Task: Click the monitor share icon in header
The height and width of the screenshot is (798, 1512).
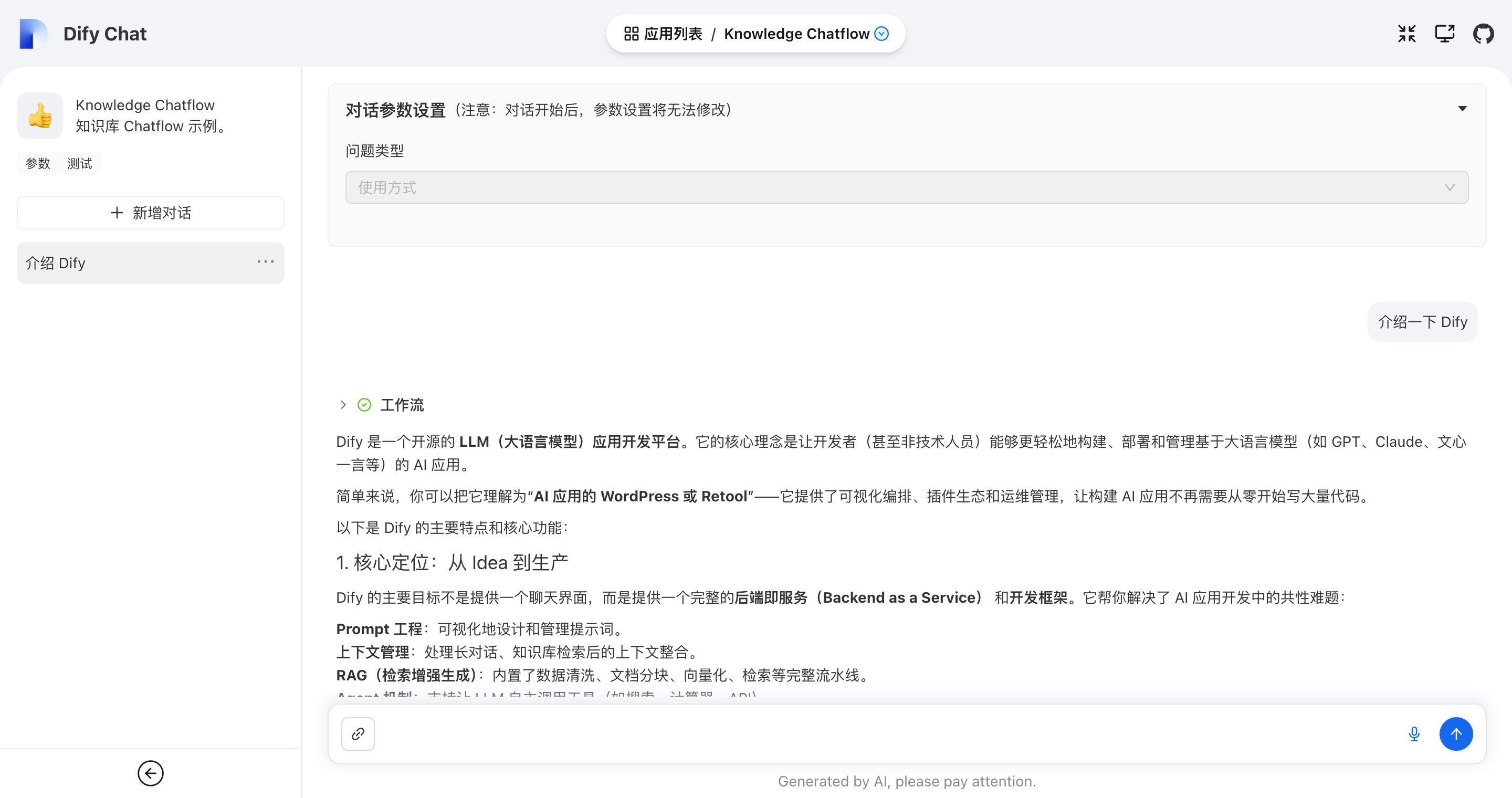Action: [1444, 34]
